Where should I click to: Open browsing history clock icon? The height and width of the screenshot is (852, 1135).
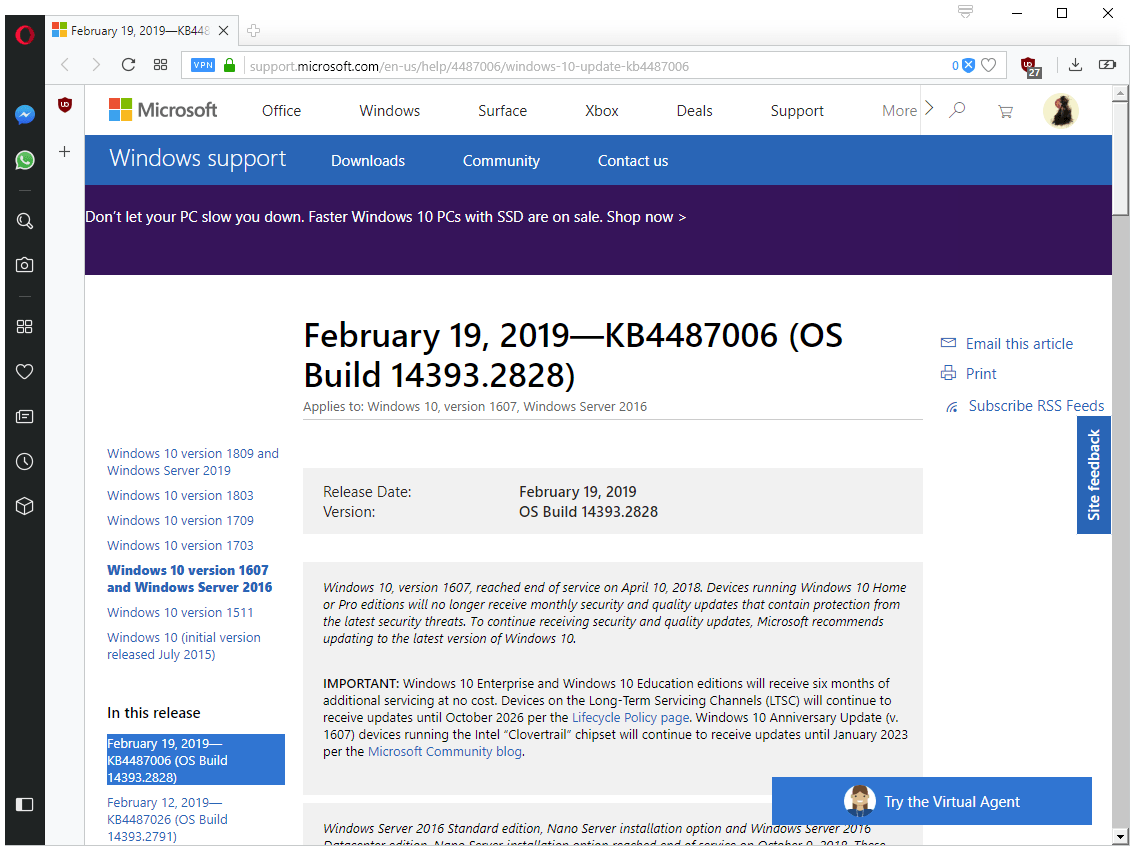[x=25, y=461]
